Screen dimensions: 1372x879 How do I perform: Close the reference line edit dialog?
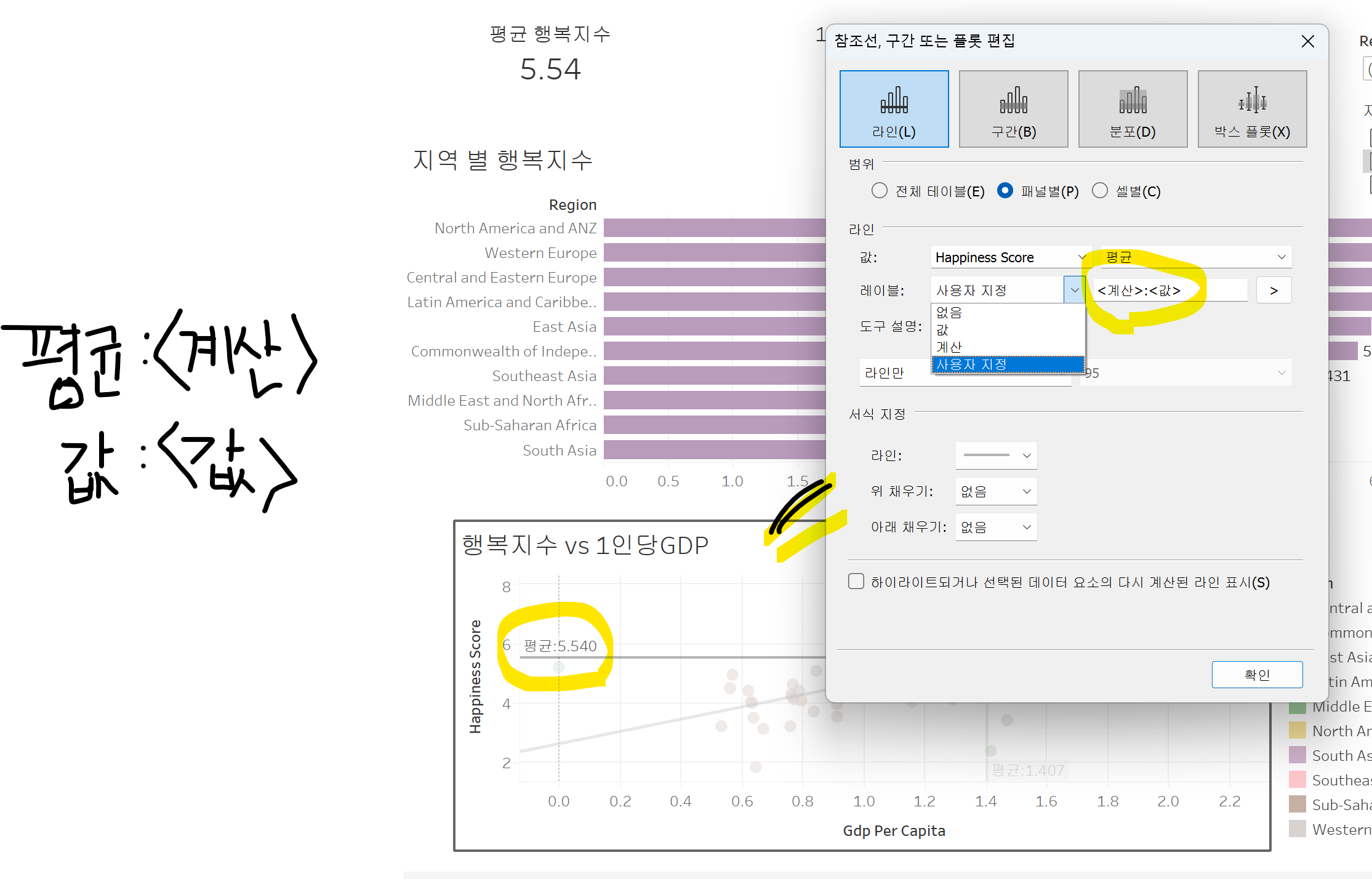(1308, 41)
